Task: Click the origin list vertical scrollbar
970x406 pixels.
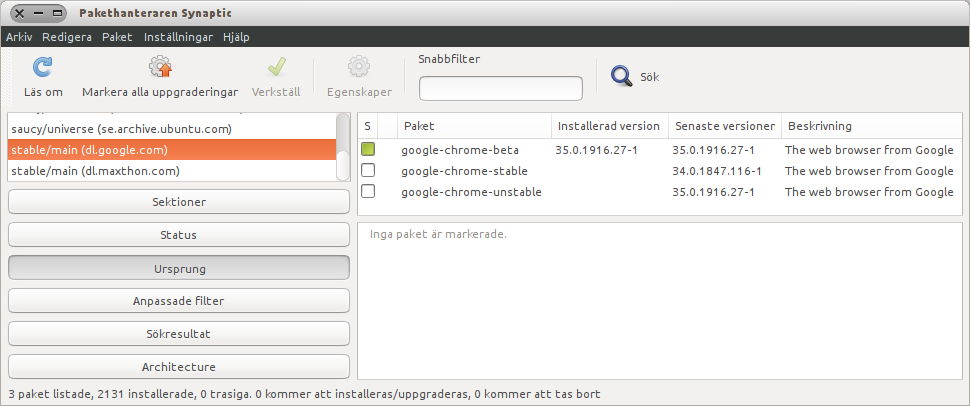Action: point(343,147)
